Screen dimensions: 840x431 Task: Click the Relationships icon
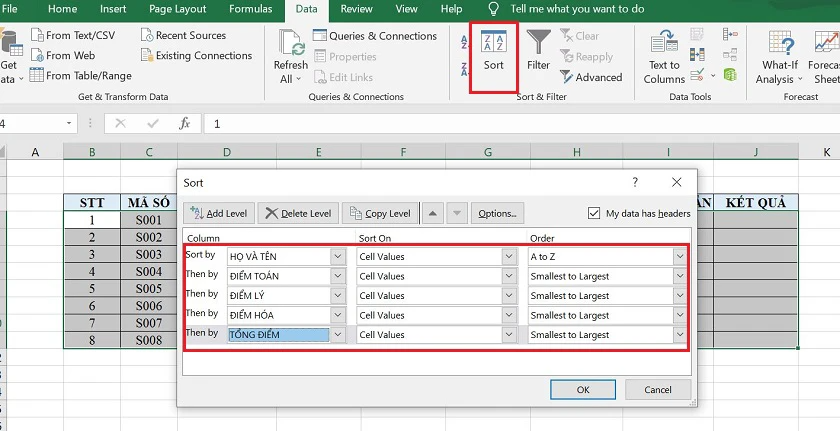click(x=730, y=55)
